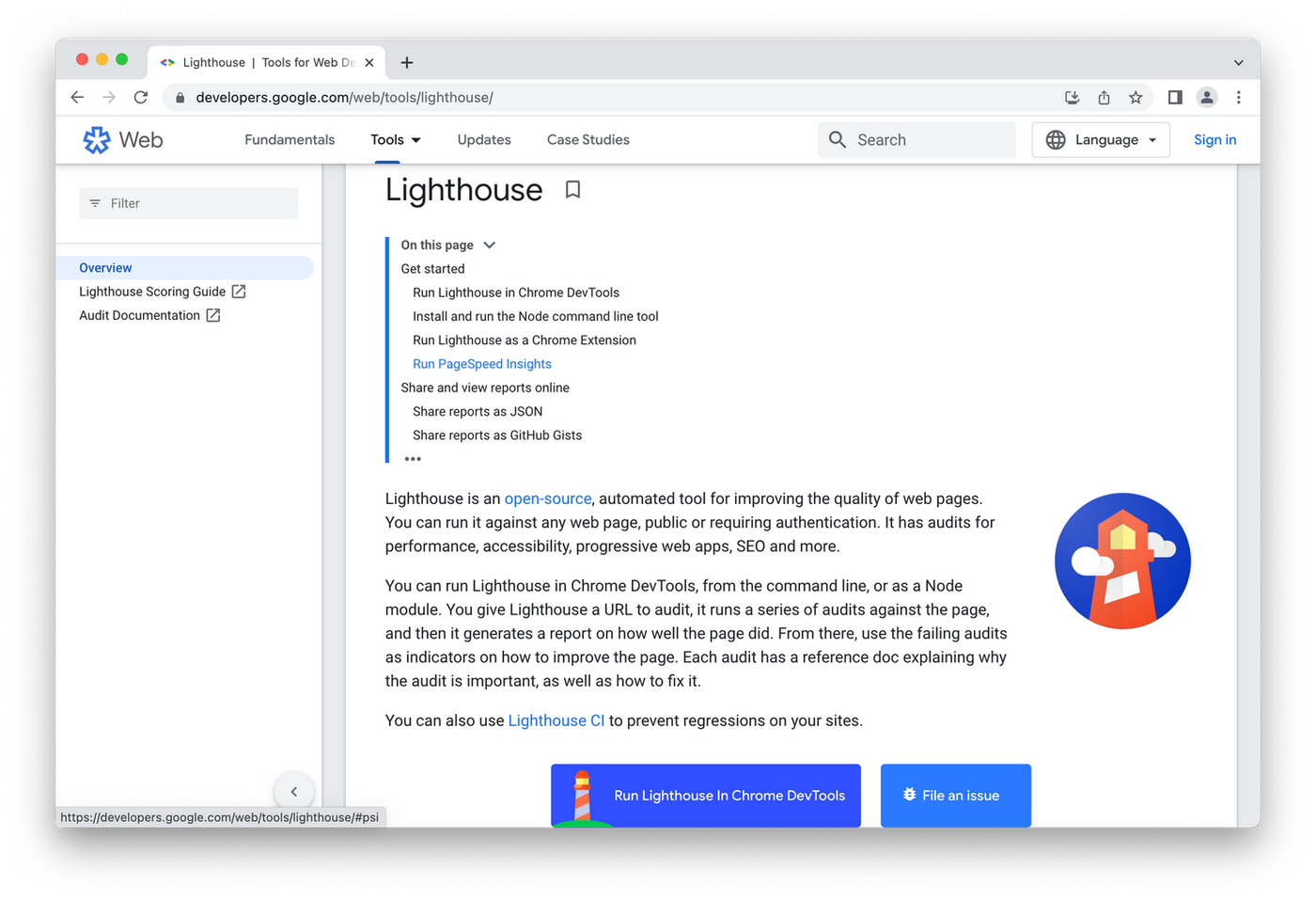
Task: Open the Tools dropdown menu
Action: pyautogui.click(x=394, y=139)
